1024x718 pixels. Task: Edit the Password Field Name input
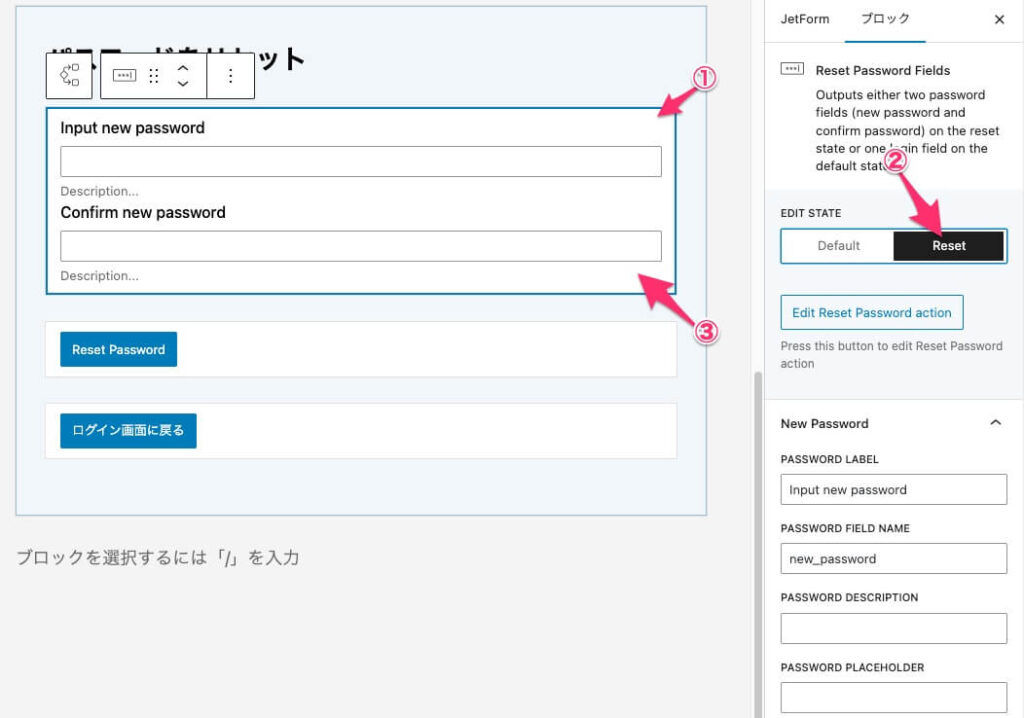tap(893, 559)
